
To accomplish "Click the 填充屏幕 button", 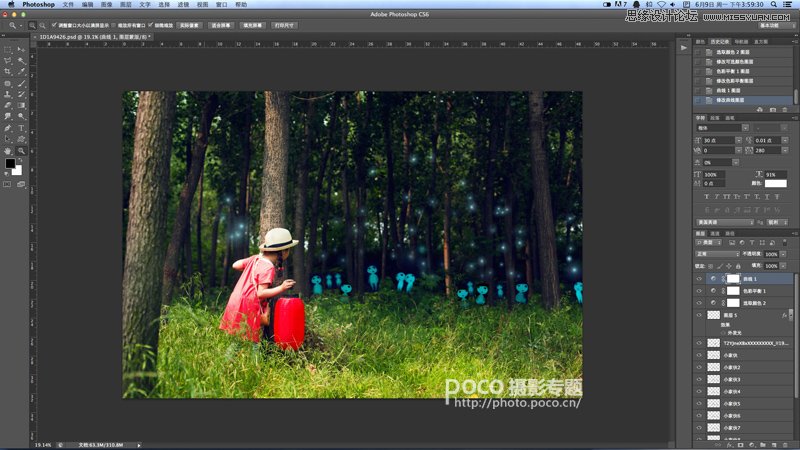I will (x=253, y=25).
